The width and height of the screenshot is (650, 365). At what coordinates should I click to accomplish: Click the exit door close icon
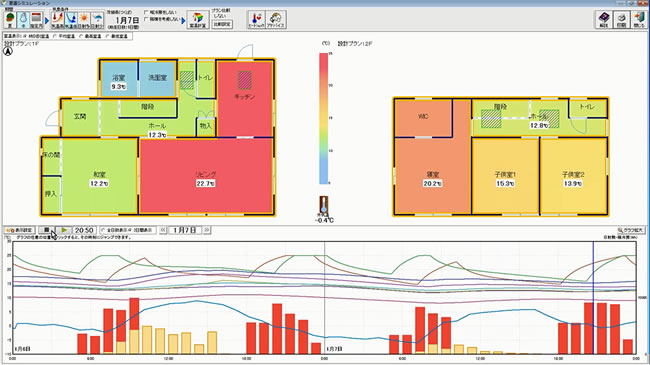pyautogui.click(x=639, y=19)
